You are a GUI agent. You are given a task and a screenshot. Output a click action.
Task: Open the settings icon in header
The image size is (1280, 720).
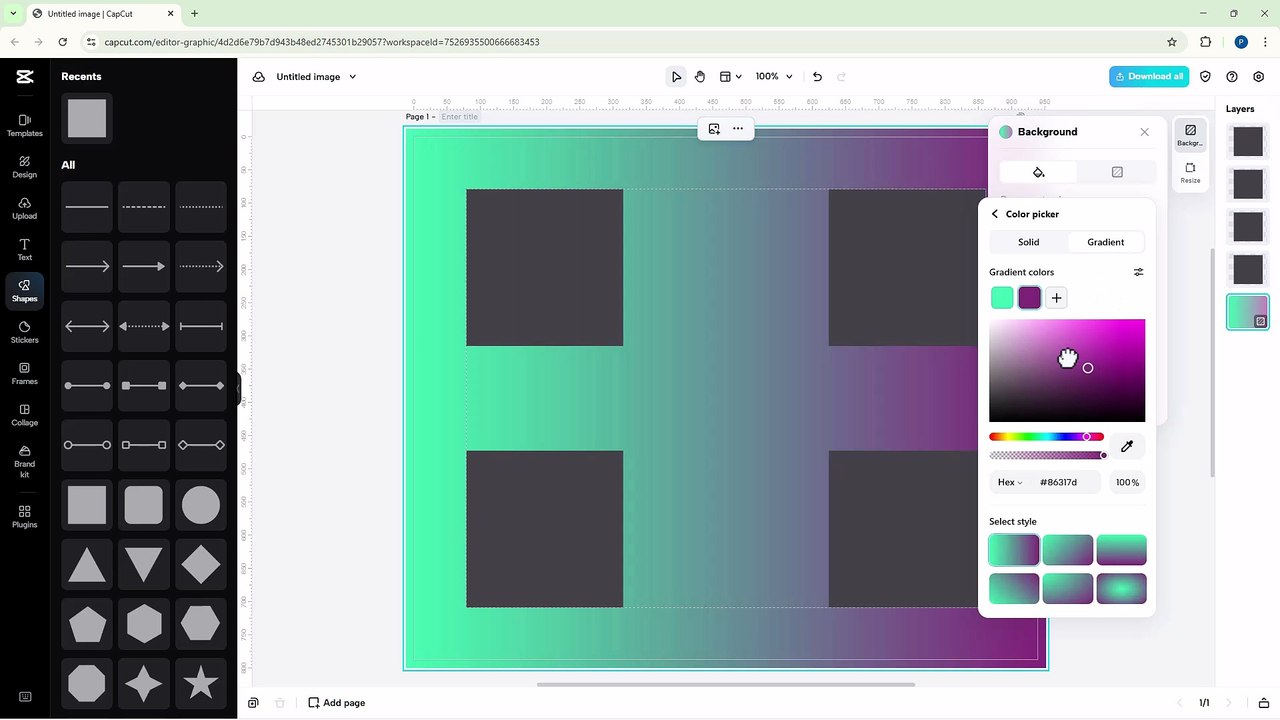click(x=1259, y=77)
